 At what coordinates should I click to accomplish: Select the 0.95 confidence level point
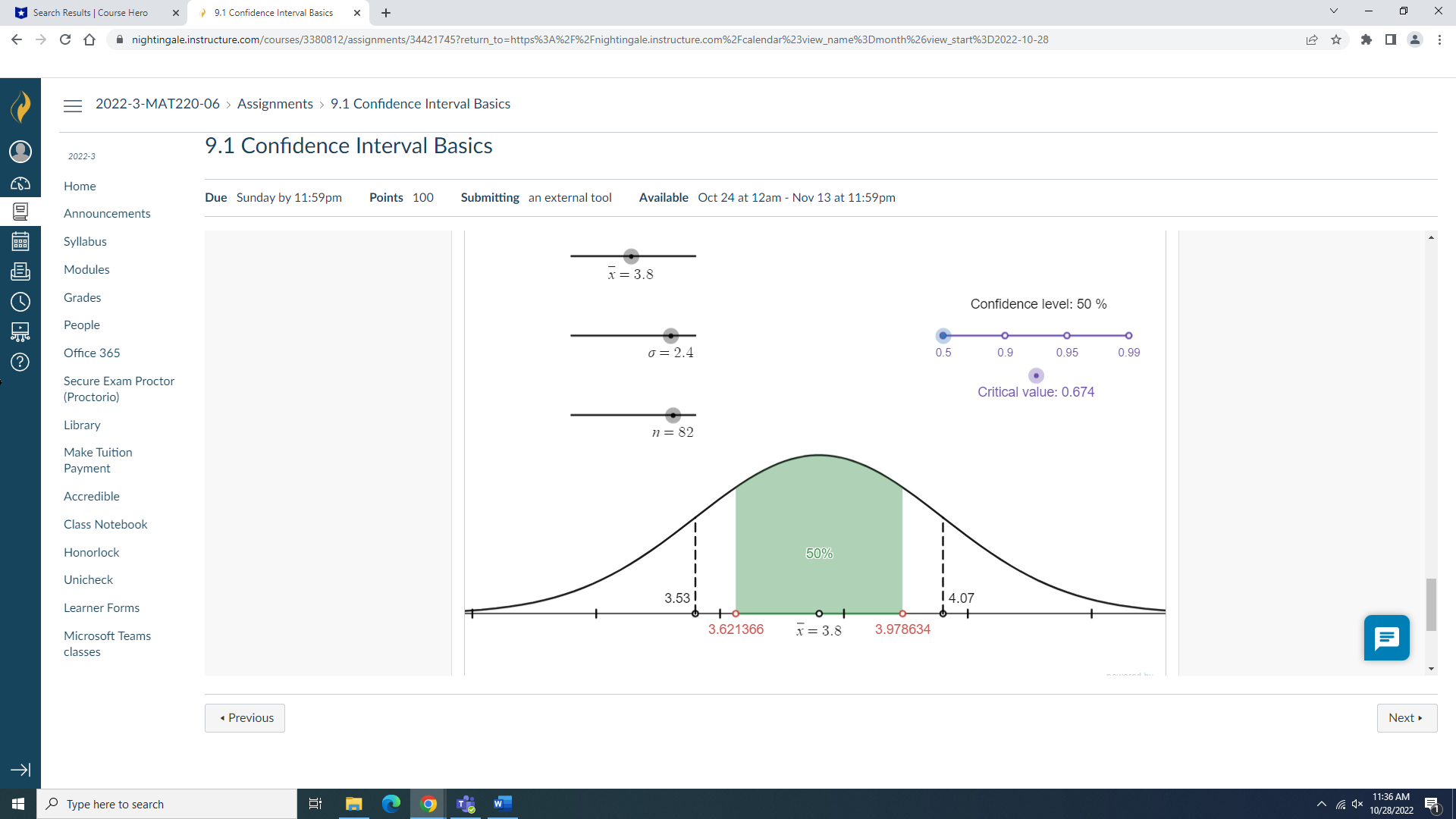click(1067, 336)
